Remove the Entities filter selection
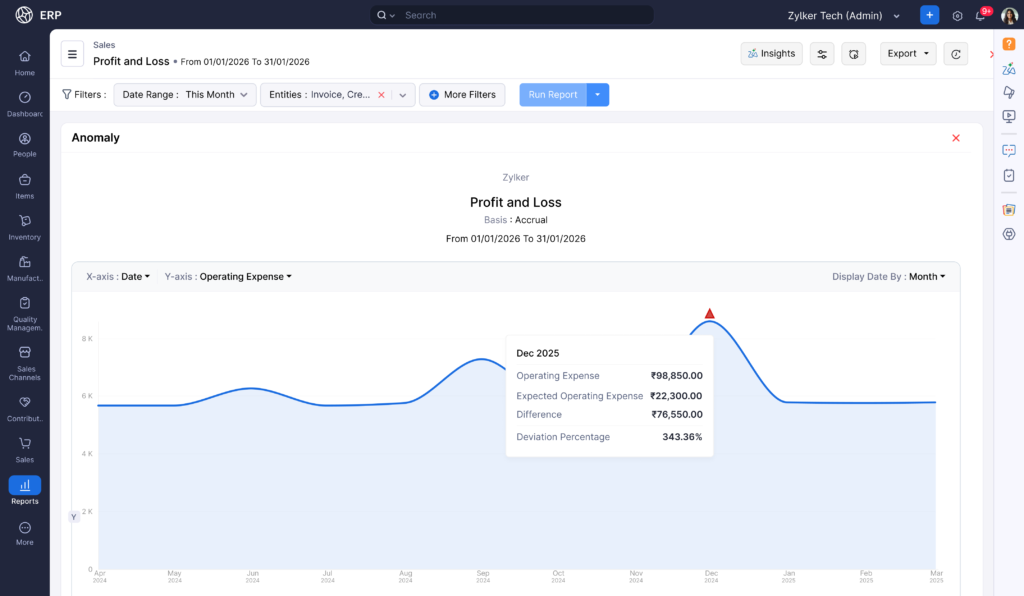 (x=381, y=95)
